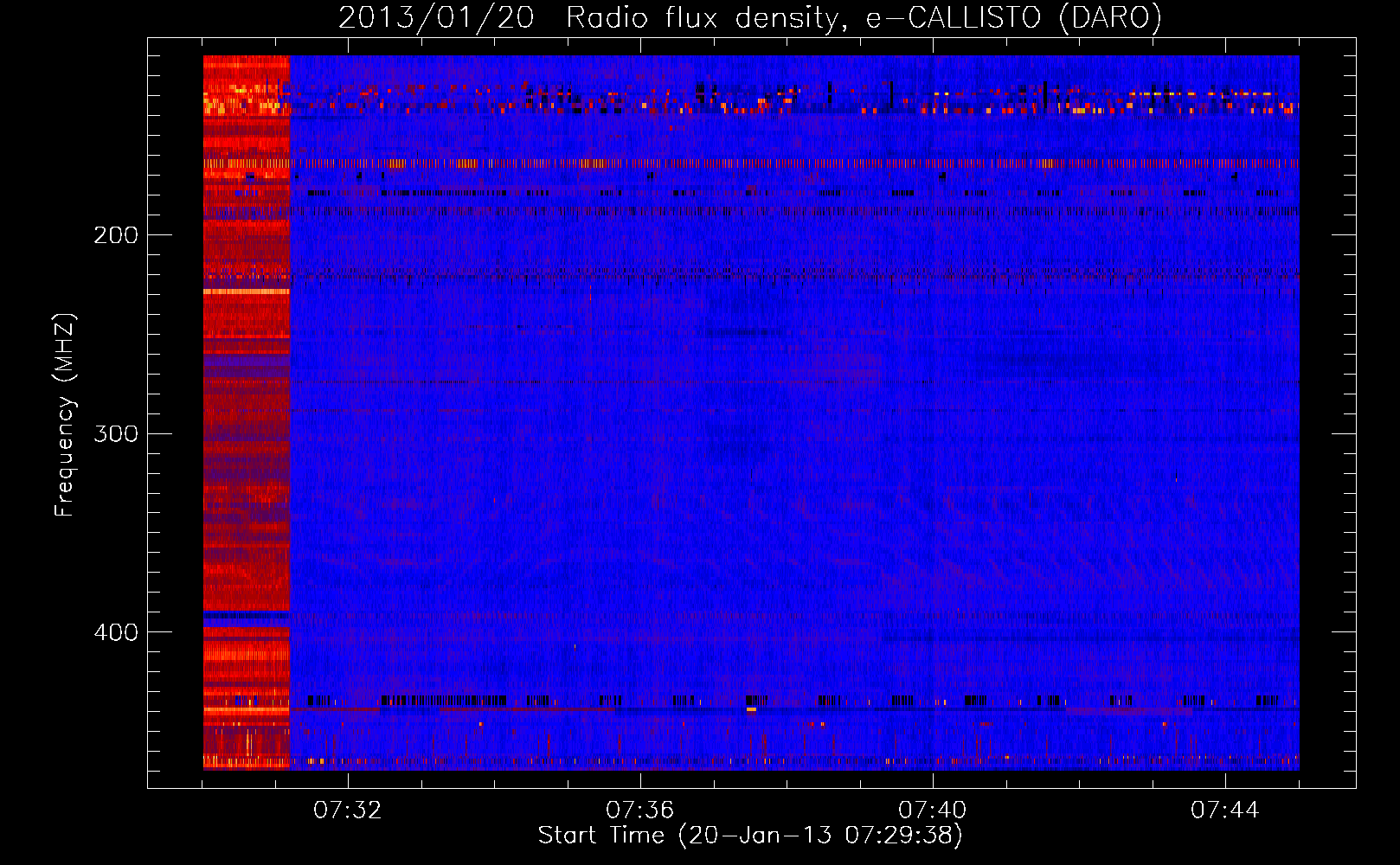
Task: Click the 200 frequency tick label
Action: point(116,235)
